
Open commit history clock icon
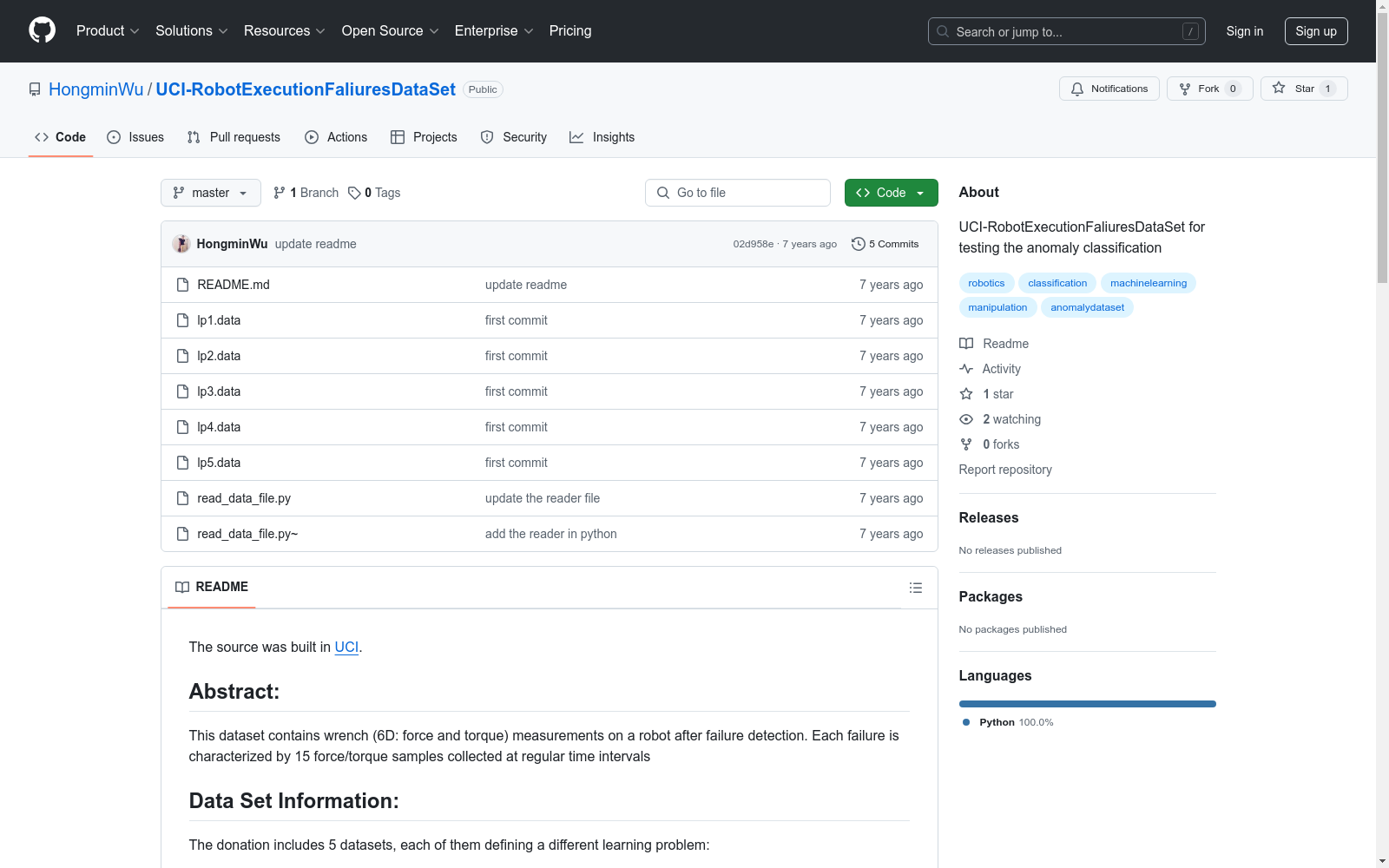(x=858, y=244)
